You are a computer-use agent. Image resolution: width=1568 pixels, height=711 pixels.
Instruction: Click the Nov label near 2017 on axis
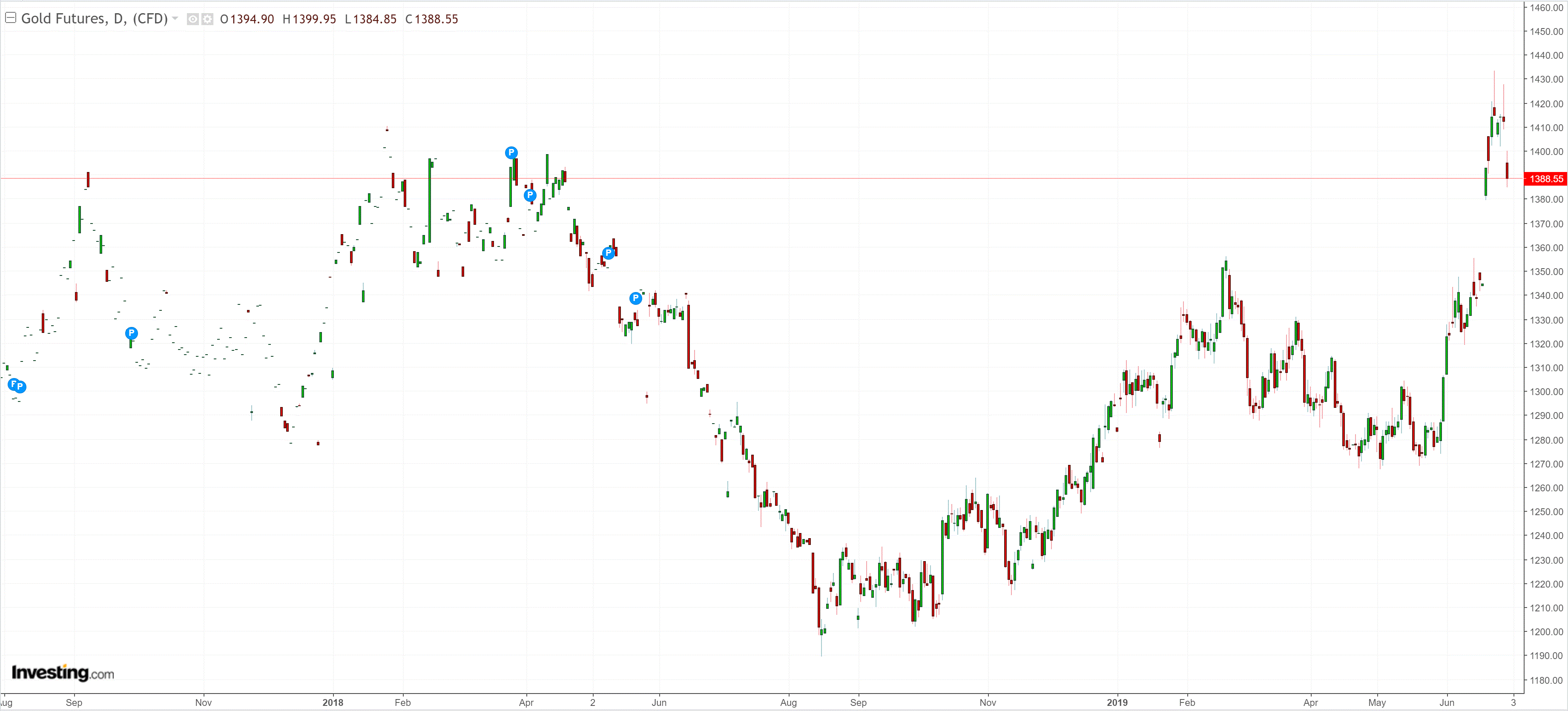tap(203, 702)
